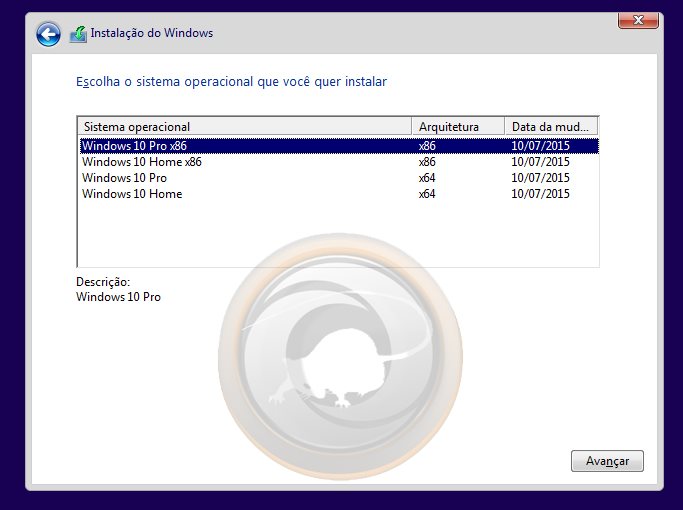
Task: Click x64 cell in the Windows 10 Pro row
Action: tap(427, 178)
